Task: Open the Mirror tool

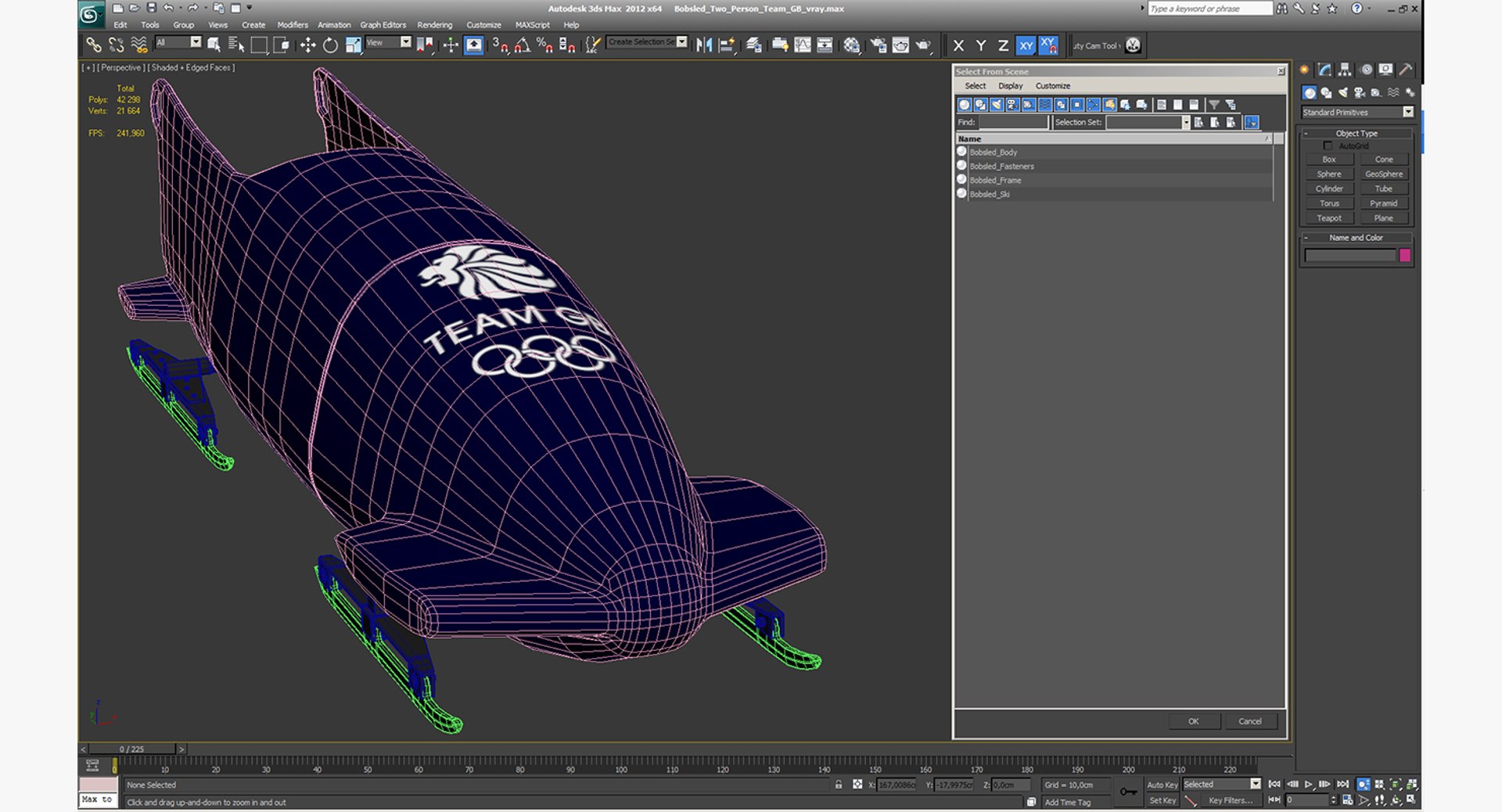Action: point(704,45)
